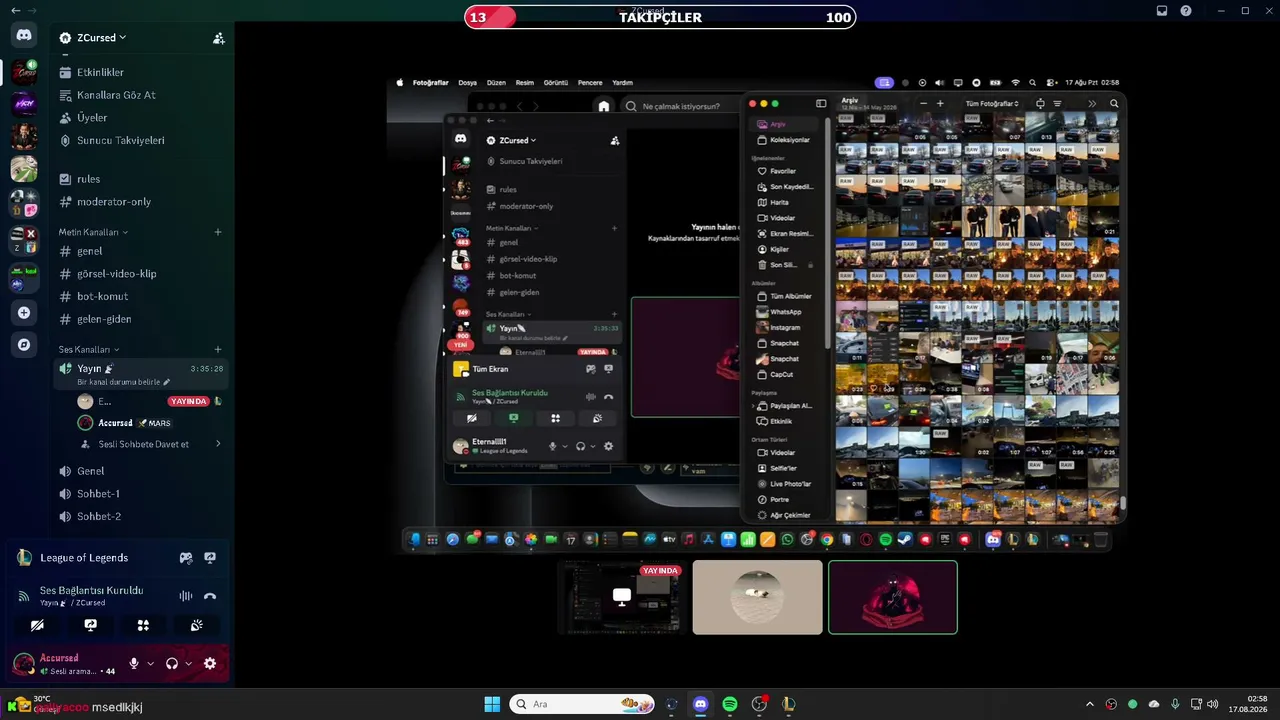The image size is (1280, 720).
Task: Open Discord inbox icon in title bar
Action: point(1162,11)
